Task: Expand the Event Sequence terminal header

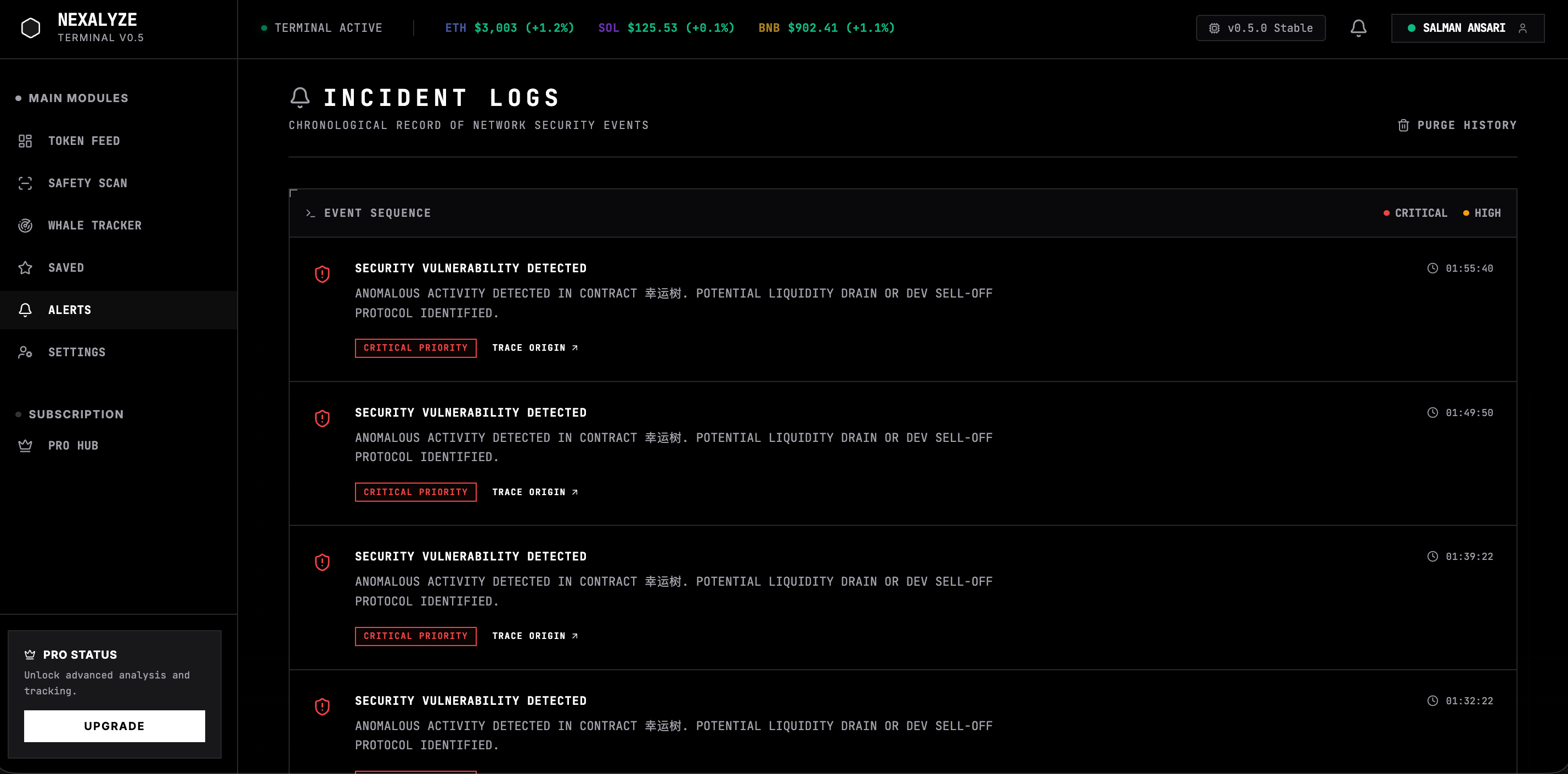Action: 369,213
